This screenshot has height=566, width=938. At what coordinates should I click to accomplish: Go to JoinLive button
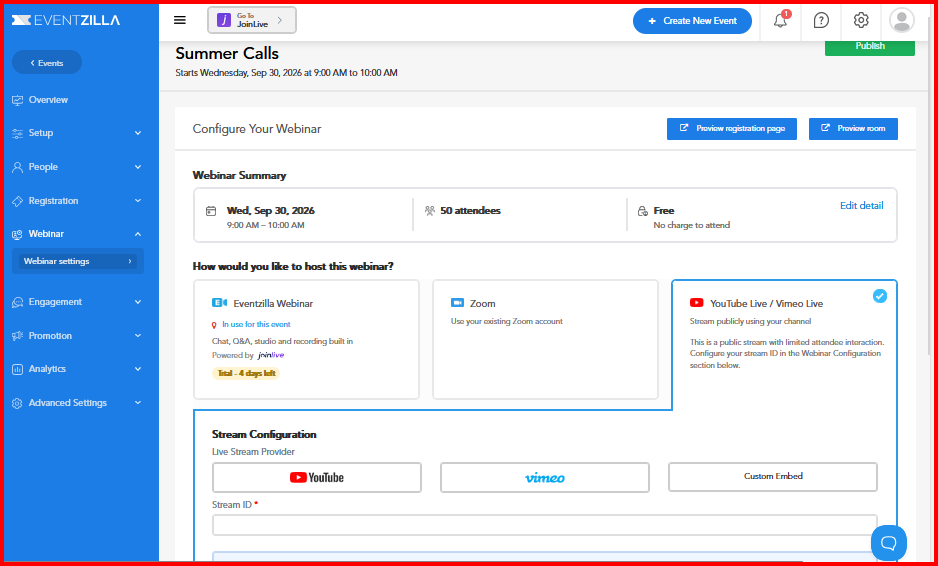pos(252,20)
